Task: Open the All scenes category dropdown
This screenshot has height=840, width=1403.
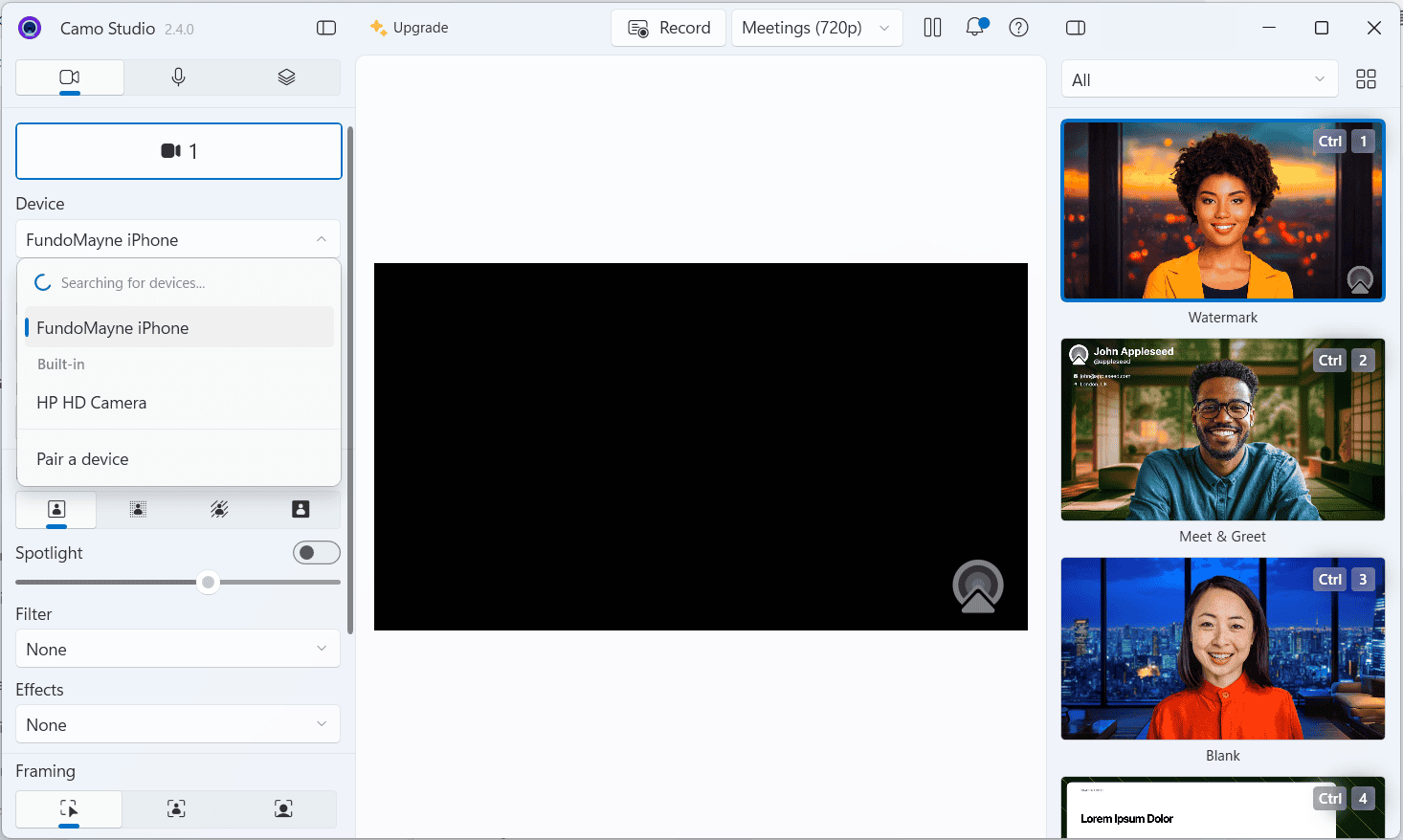Action: [x=1200, y=79]
